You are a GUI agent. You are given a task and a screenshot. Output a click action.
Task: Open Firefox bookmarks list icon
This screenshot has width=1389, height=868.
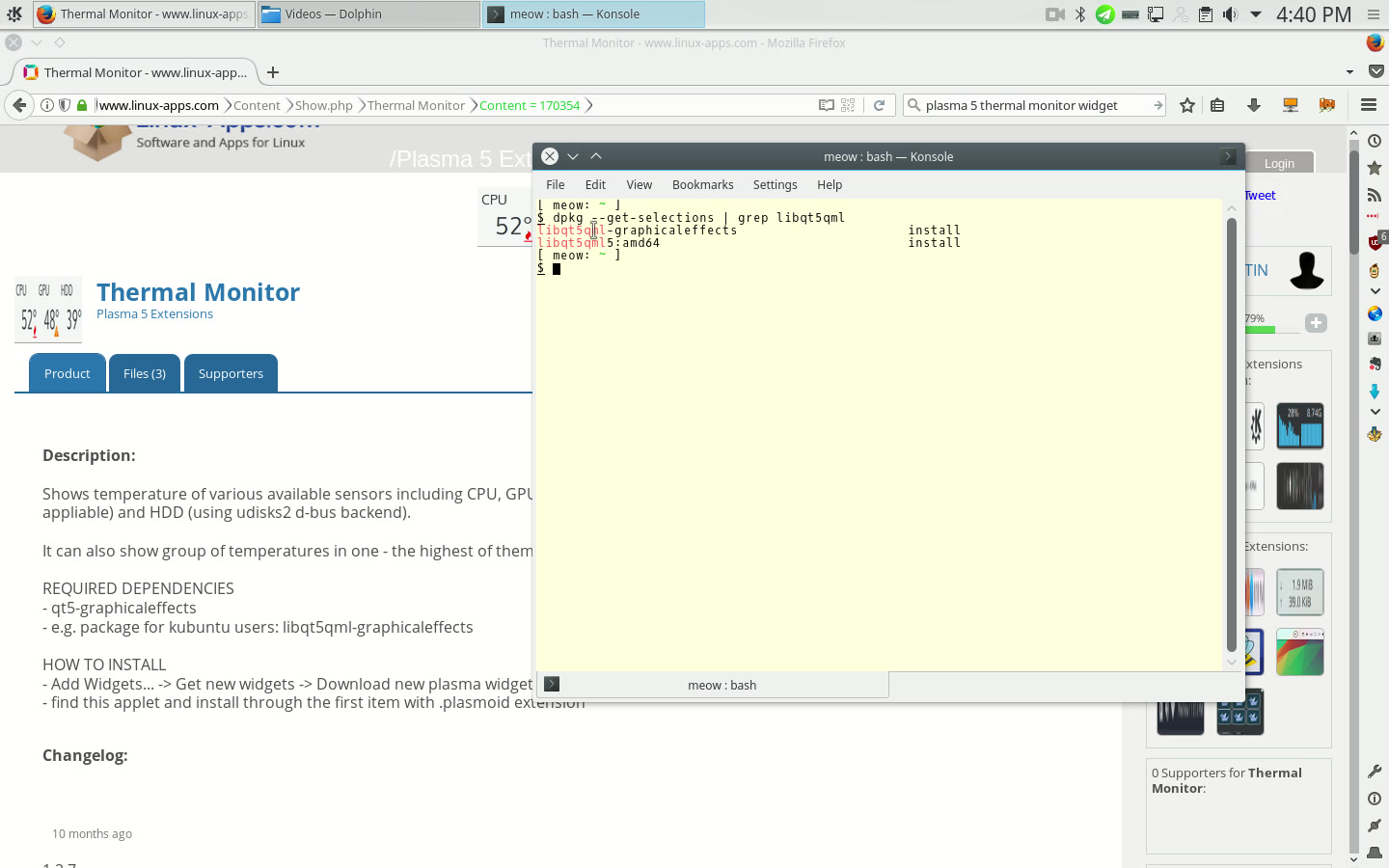click(1217, 105)
